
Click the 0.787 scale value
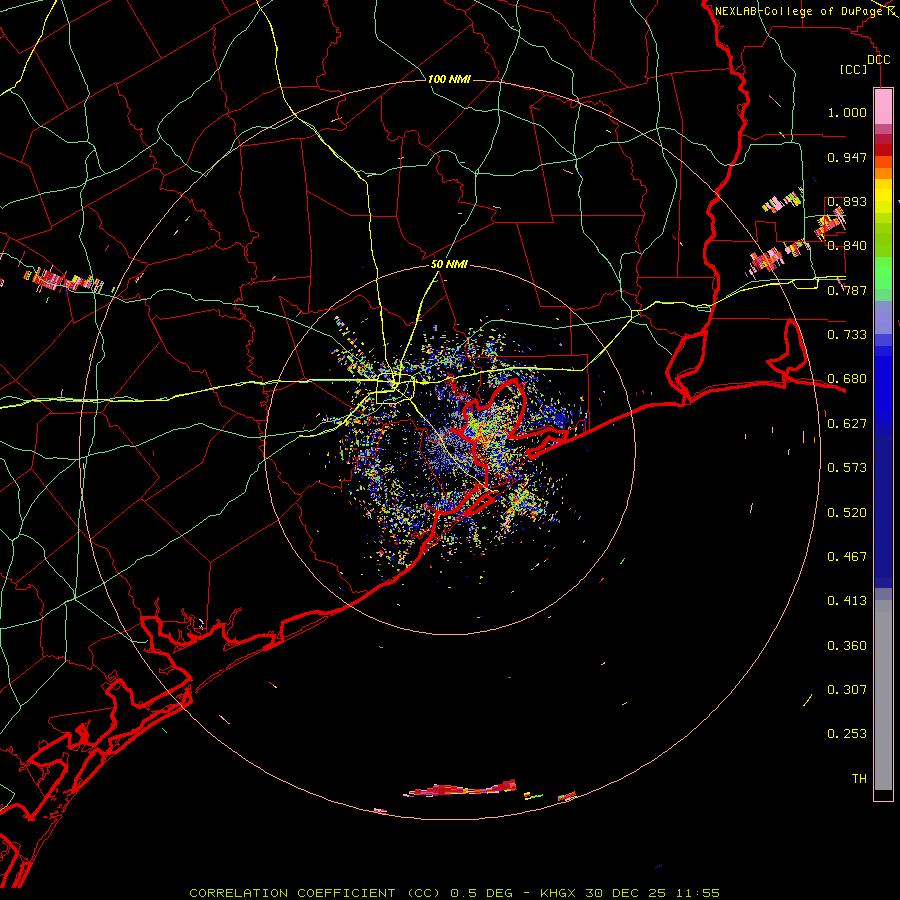pyautogui.click(x=847, y=290)
